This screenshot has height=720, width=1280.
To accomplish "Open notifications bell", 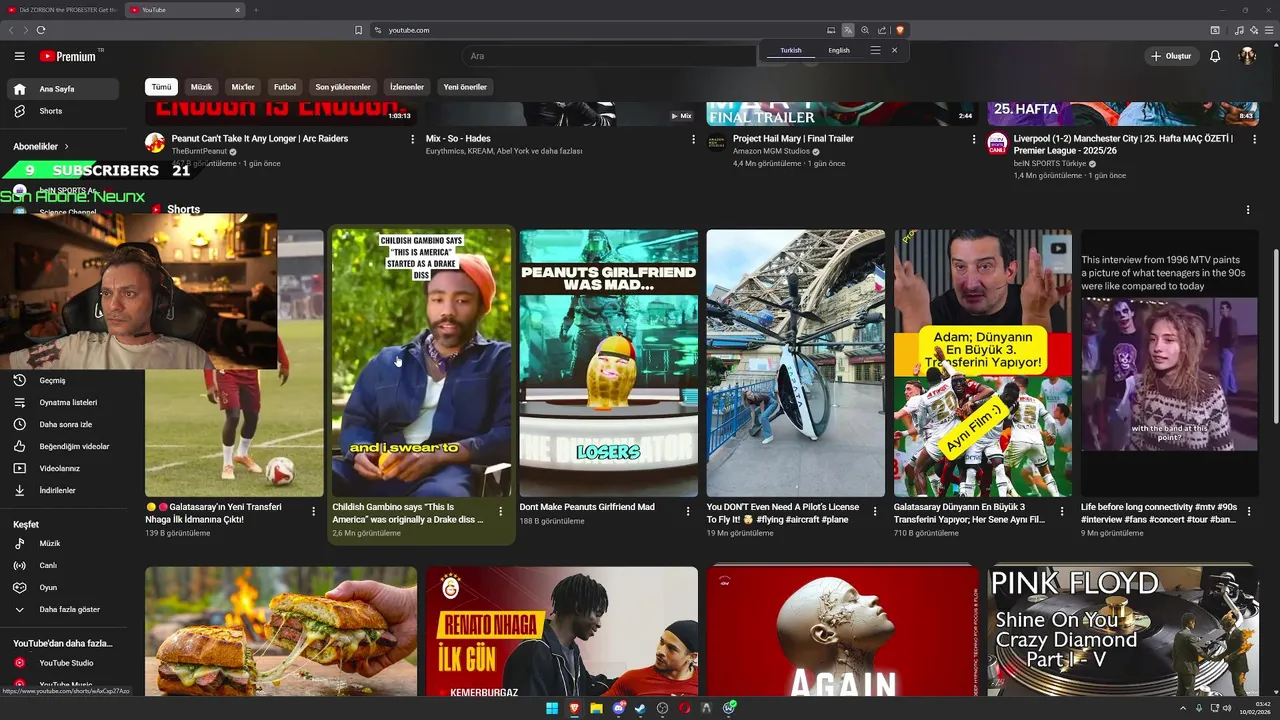I will point(1215,56).
